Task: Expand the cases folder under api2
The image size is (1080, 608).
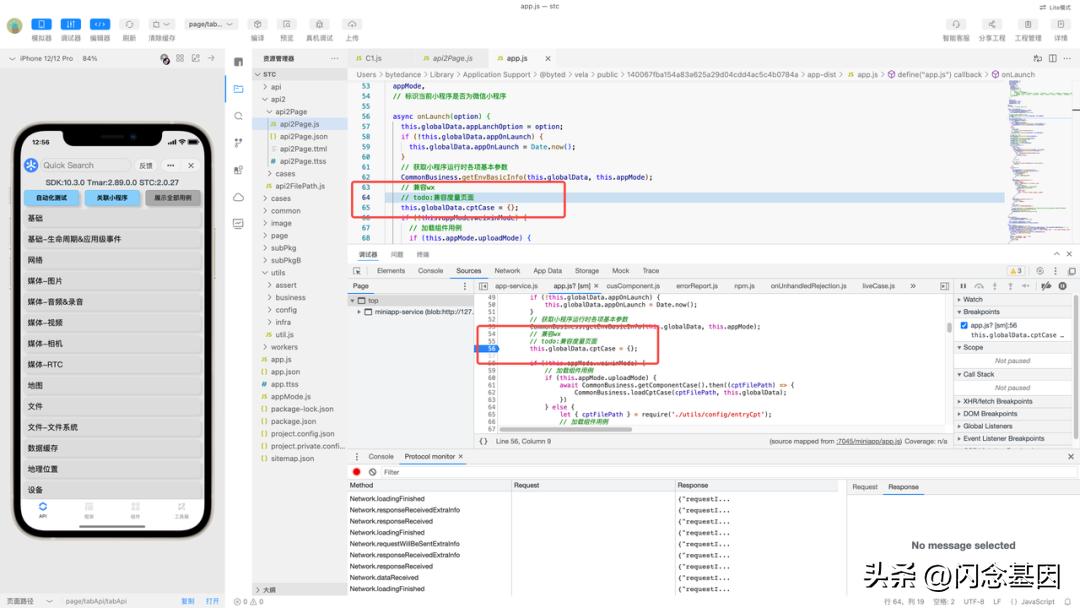Action: click(285, 174)
